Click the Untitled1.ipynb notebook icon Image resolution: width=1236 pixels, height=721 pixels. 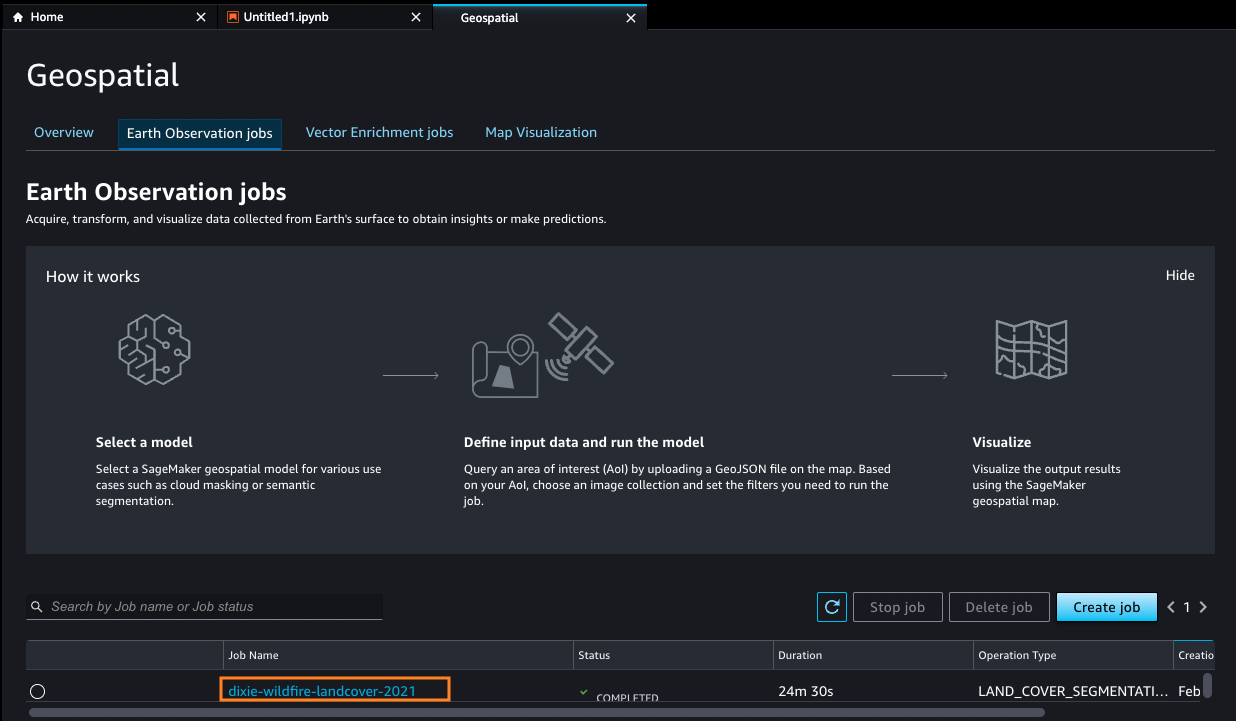click(233, 17)
